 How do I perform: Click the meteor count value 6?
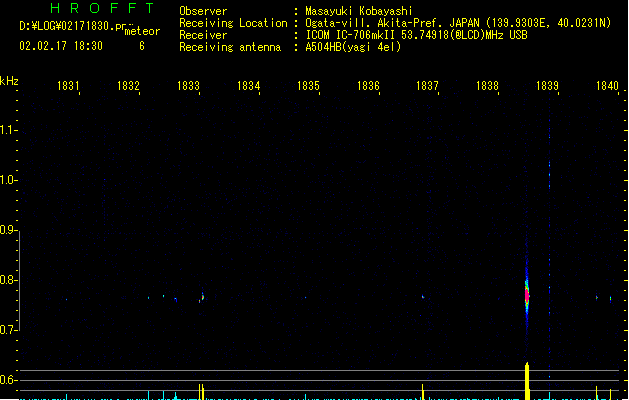coord(142,46)
